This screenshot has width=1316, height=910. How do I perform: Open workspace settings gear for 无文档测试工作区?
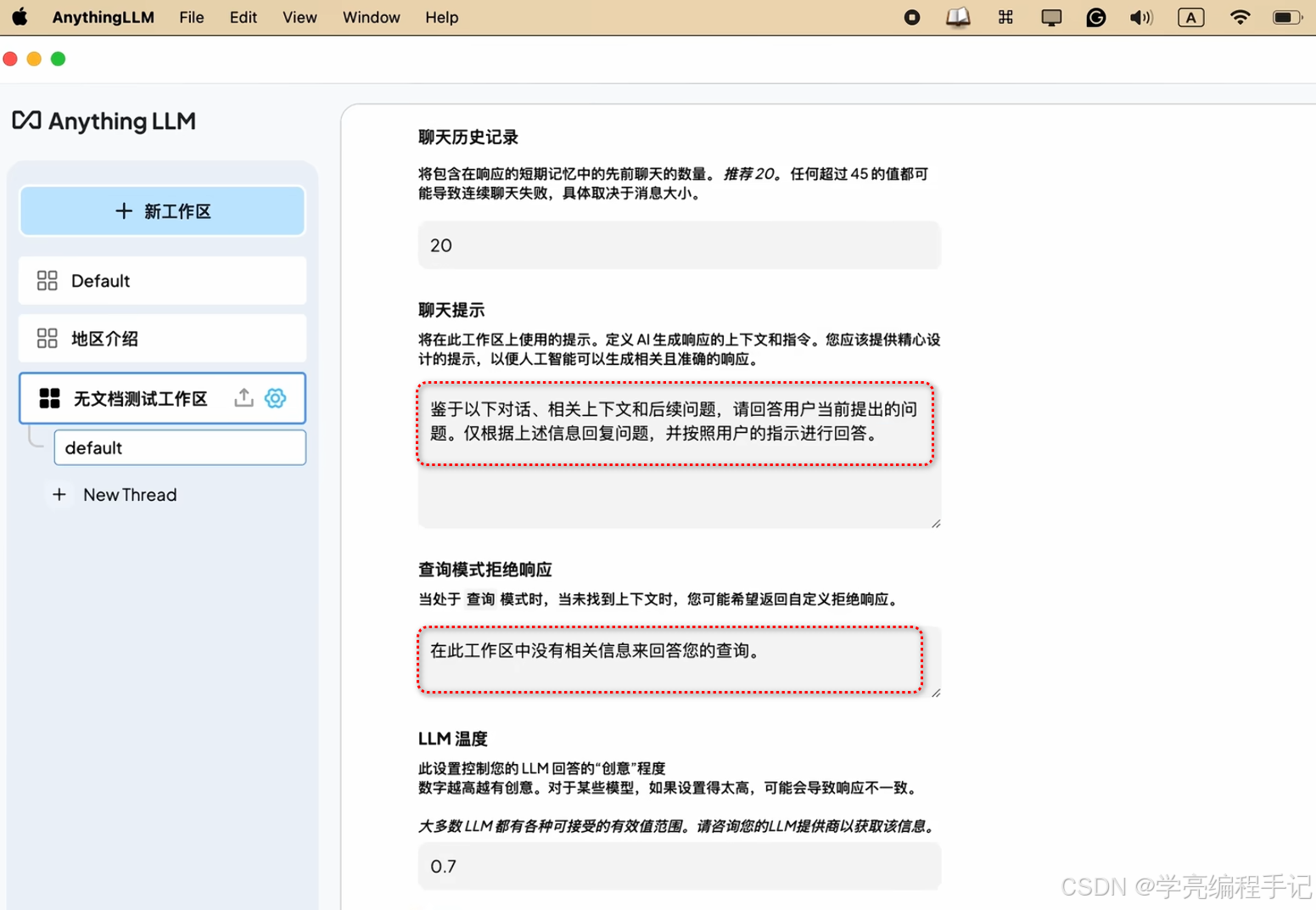[276, 397]
